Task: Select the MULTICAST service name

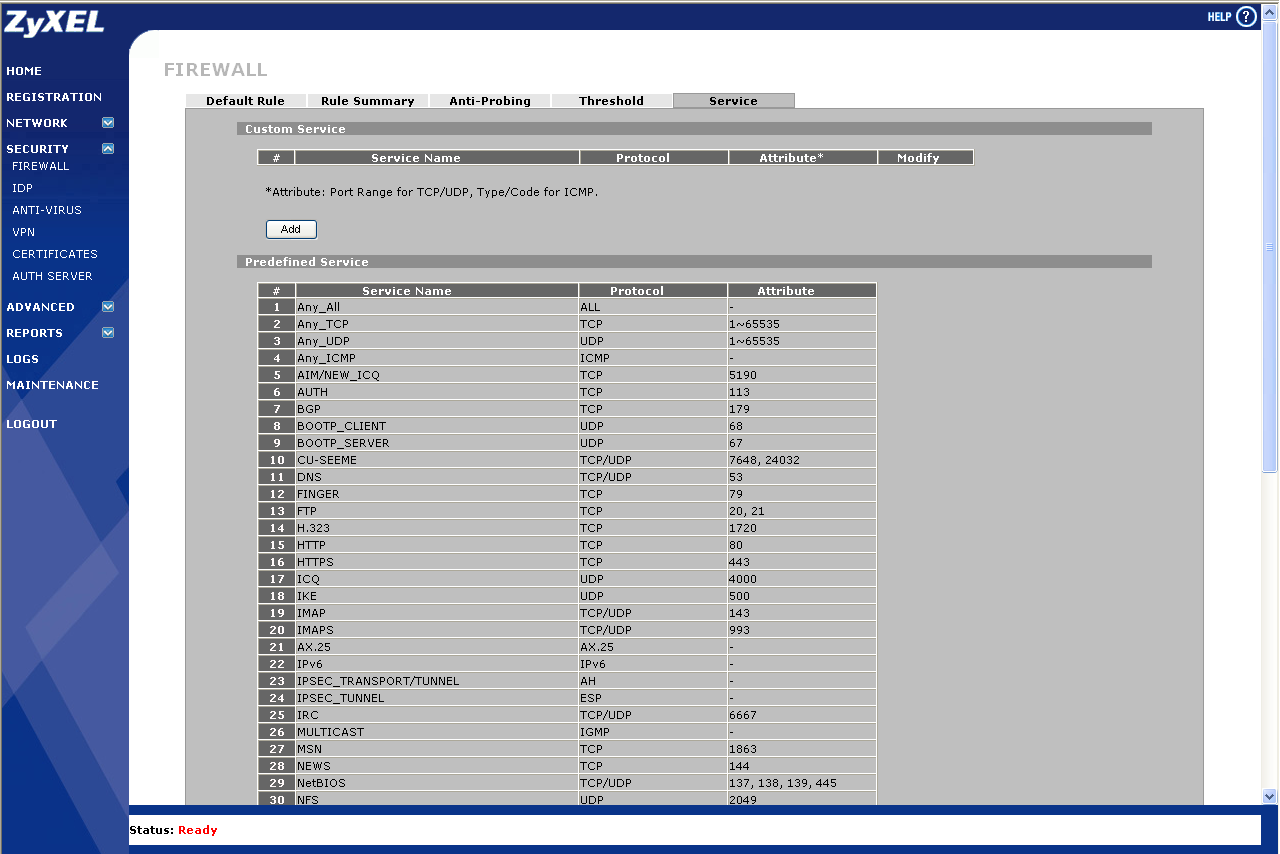Action: click(x=330, y=732)
